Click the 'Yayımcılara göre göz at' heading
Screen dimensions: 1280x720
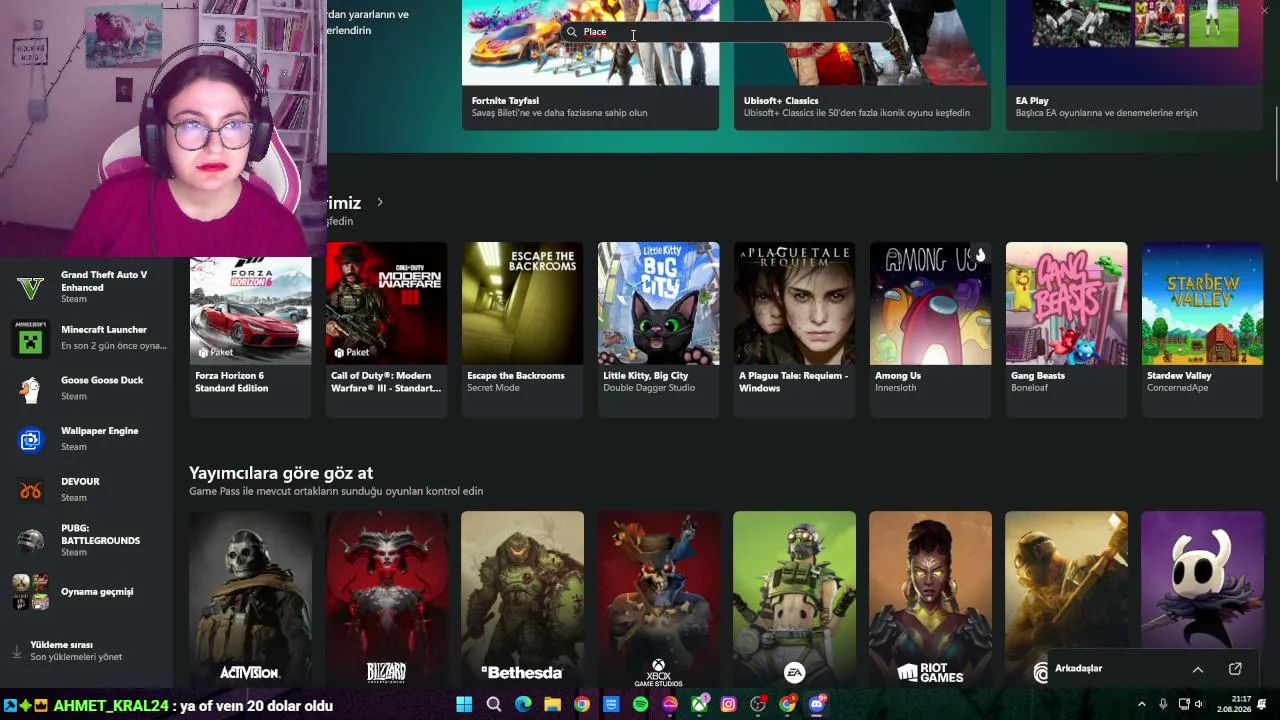coord(281,473)
